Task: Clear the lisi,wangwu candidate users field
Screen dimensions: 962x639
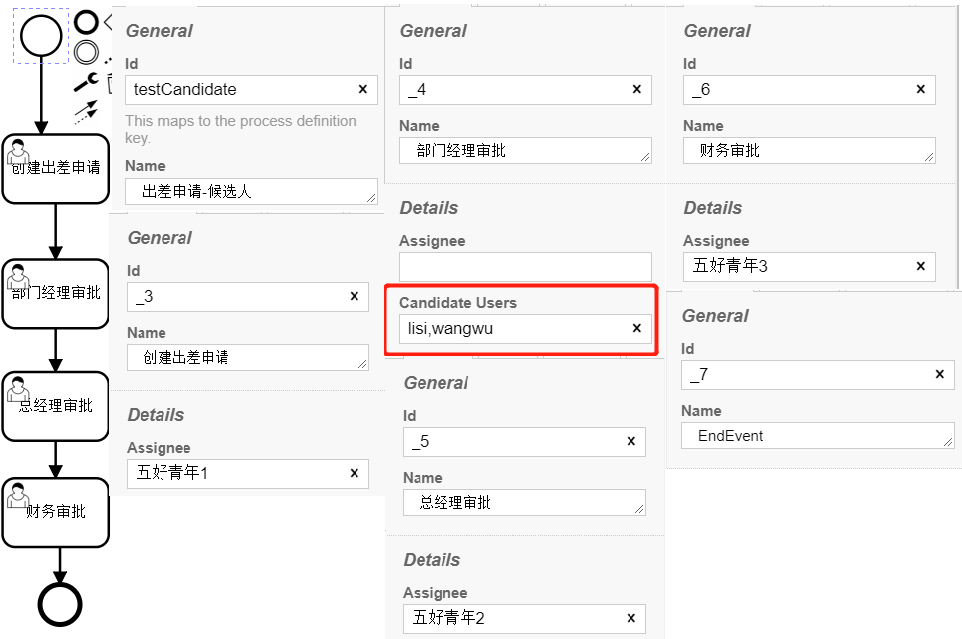Action: (x=637, y=329)
